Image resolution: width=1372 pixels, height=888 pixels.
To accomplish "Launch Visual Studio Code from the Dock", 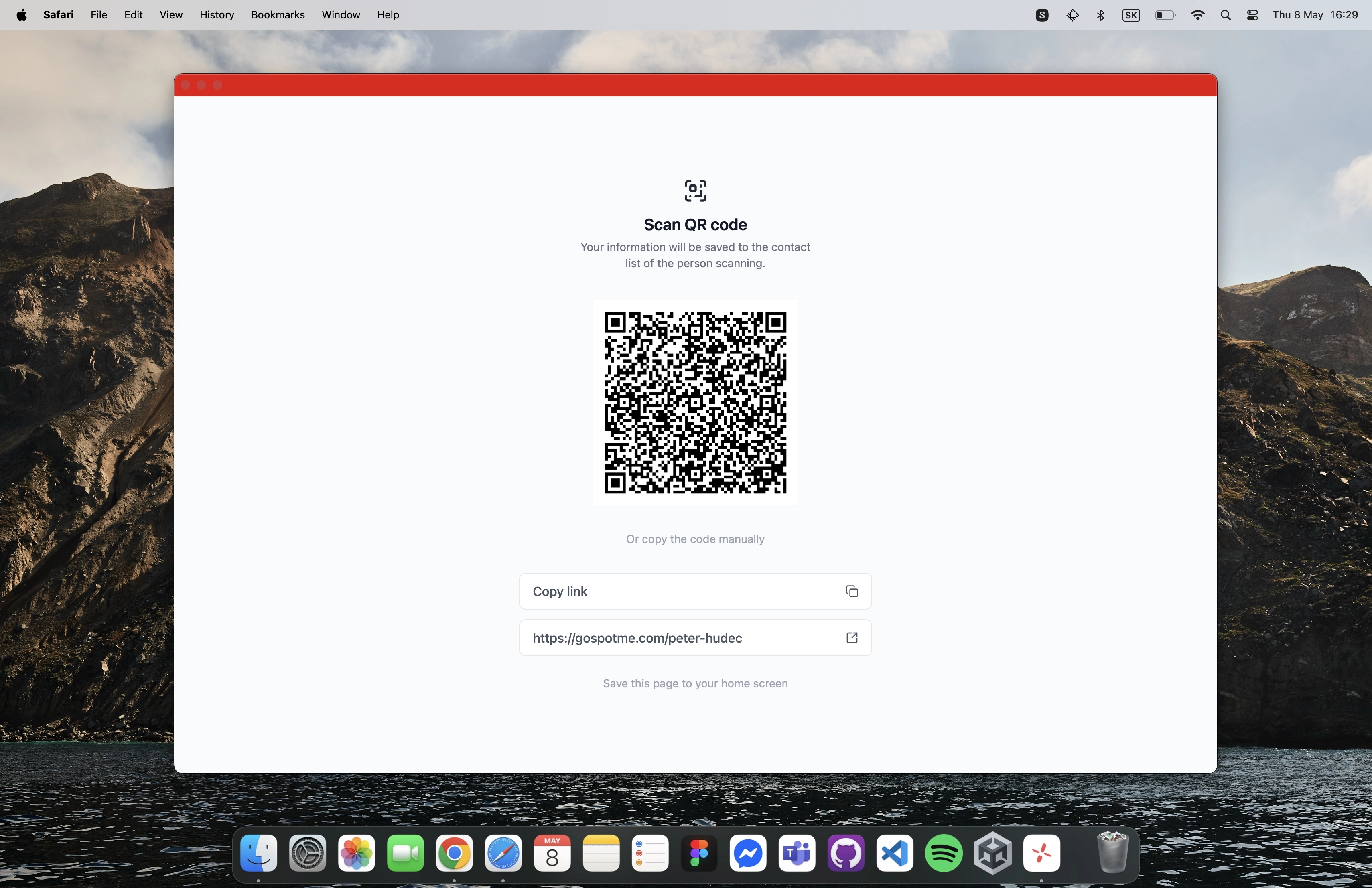I will click(x=895, y=853).
